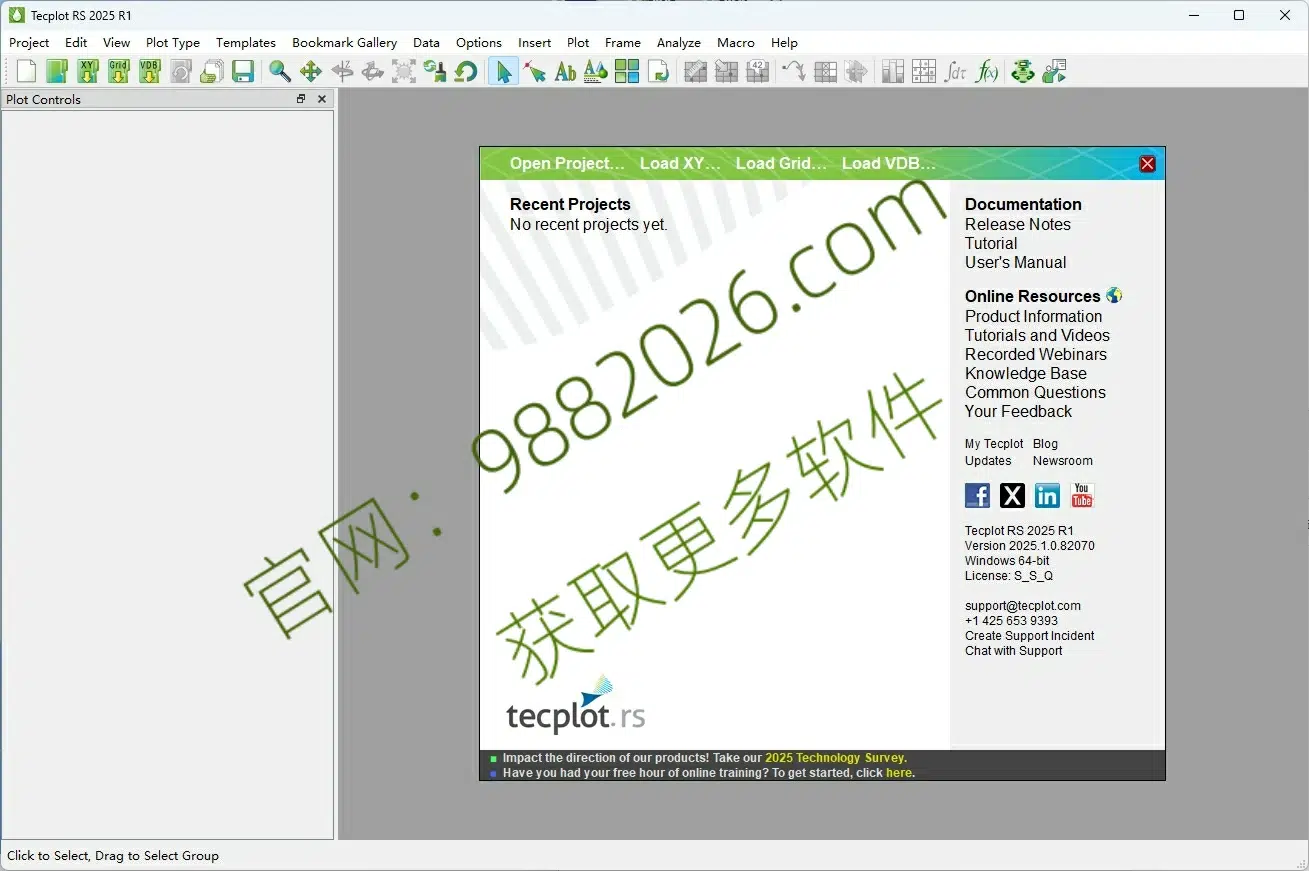This screenshot has height=871, width=1309.
Task: Click the grid icon labeled 42
Action: pos(757,71)
